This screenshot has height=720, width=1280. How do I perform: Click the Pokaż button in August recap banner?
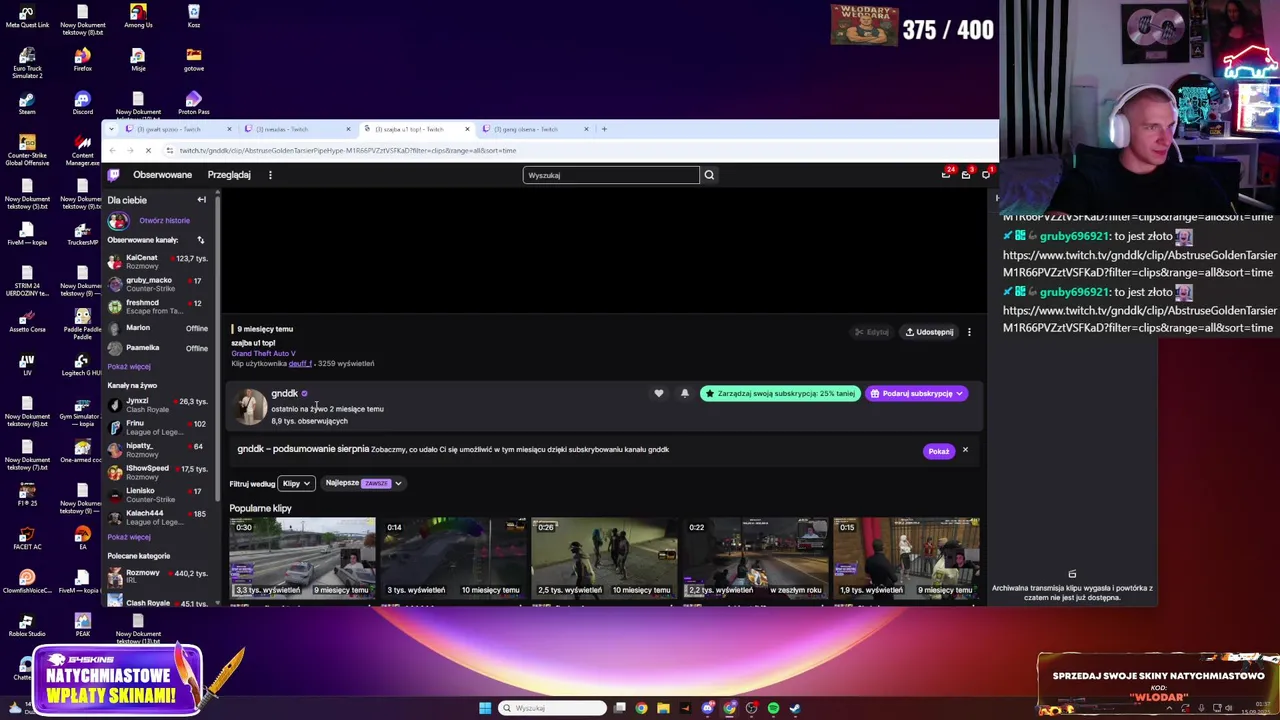938,451
